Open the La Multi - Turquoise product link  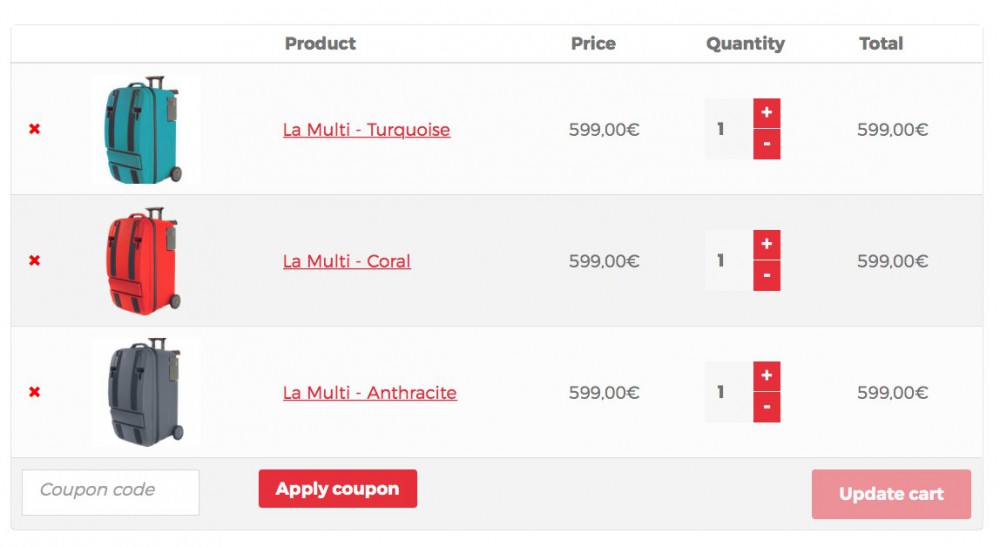pyautogui.click(x=366, y=130)
